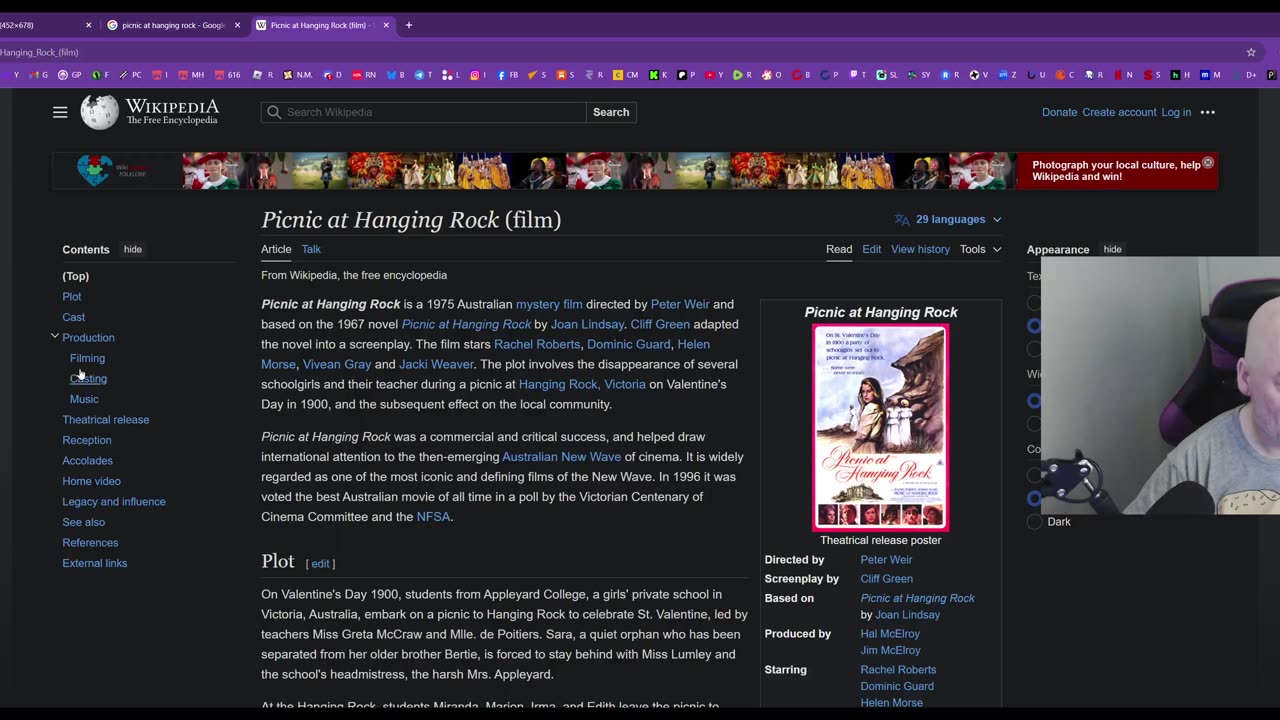Open the new browser tab plus button
The width and height of the screenshot is (1280, 720).
click(x=408, y=25)
